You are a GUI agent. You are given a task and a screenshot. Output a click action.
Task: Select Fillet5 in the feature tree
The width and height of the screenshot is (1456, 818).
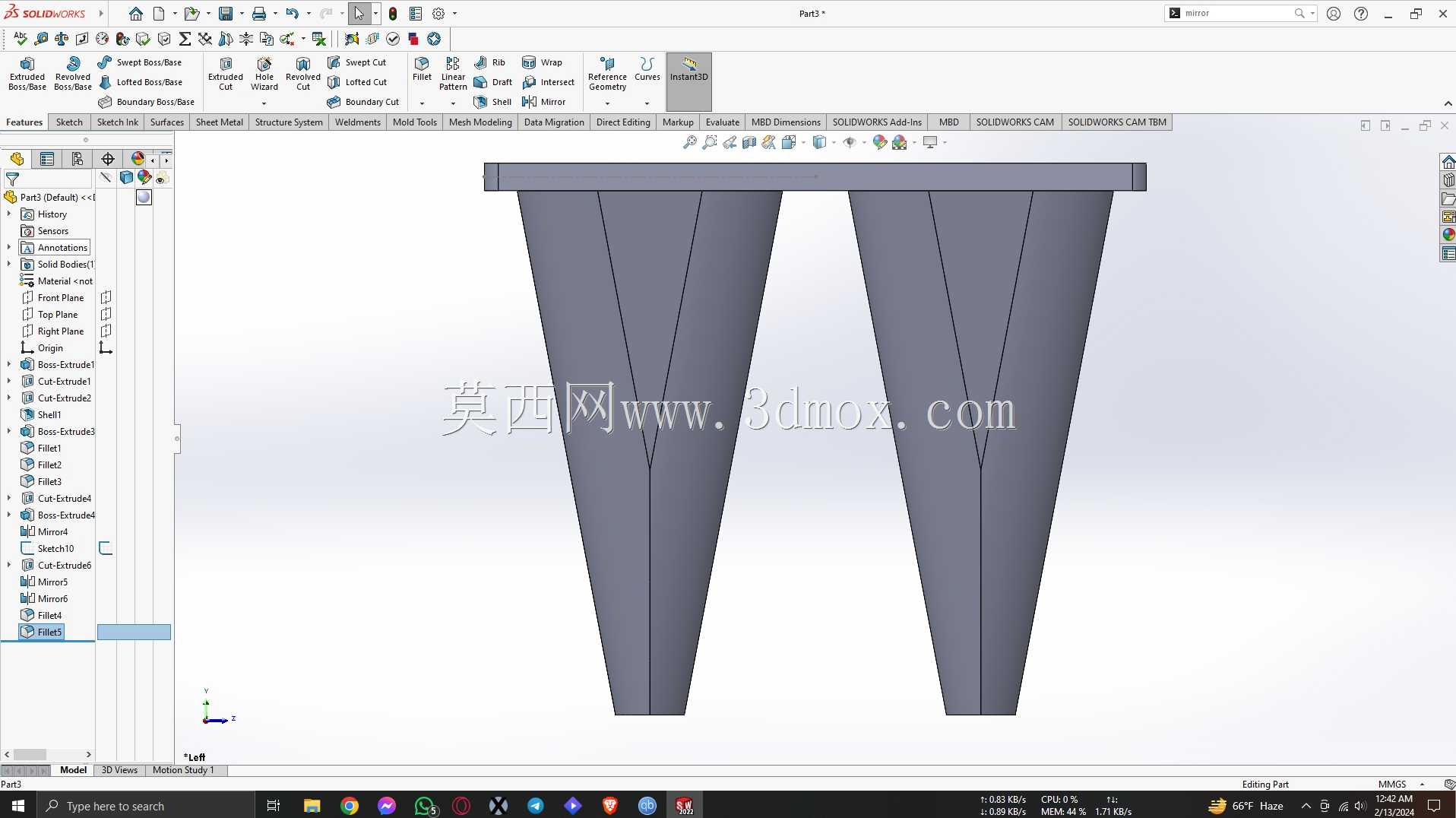[42, 632]
